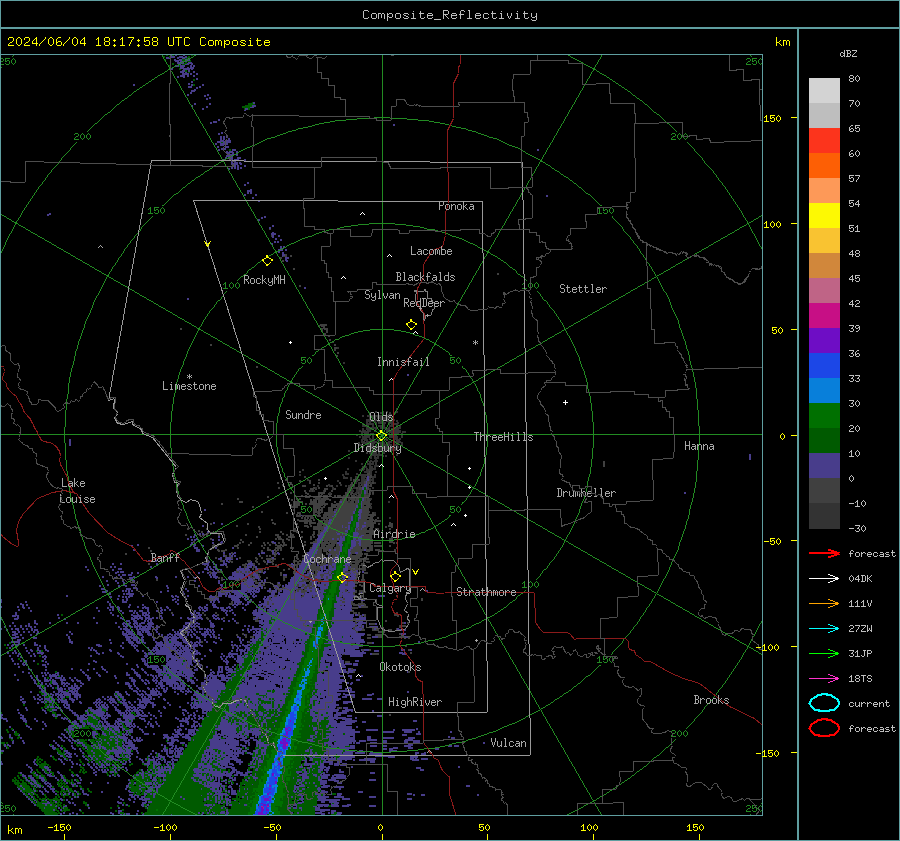Click the Sylvan label
Image resolution: width=900 pixels, height=841 pixels.
[382, 295]
